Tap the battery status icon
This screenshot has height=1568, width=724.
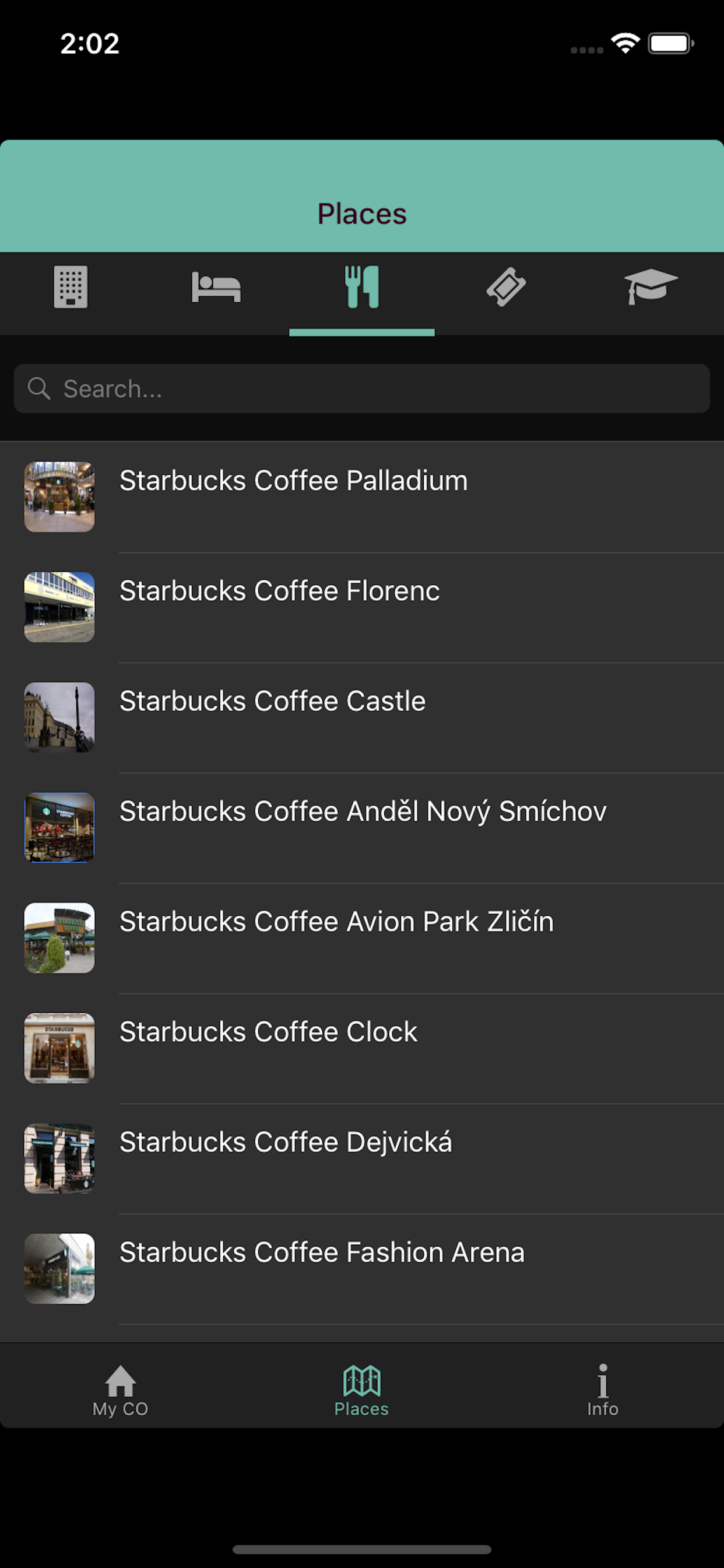pyautogui.click(x=670, y=43)
